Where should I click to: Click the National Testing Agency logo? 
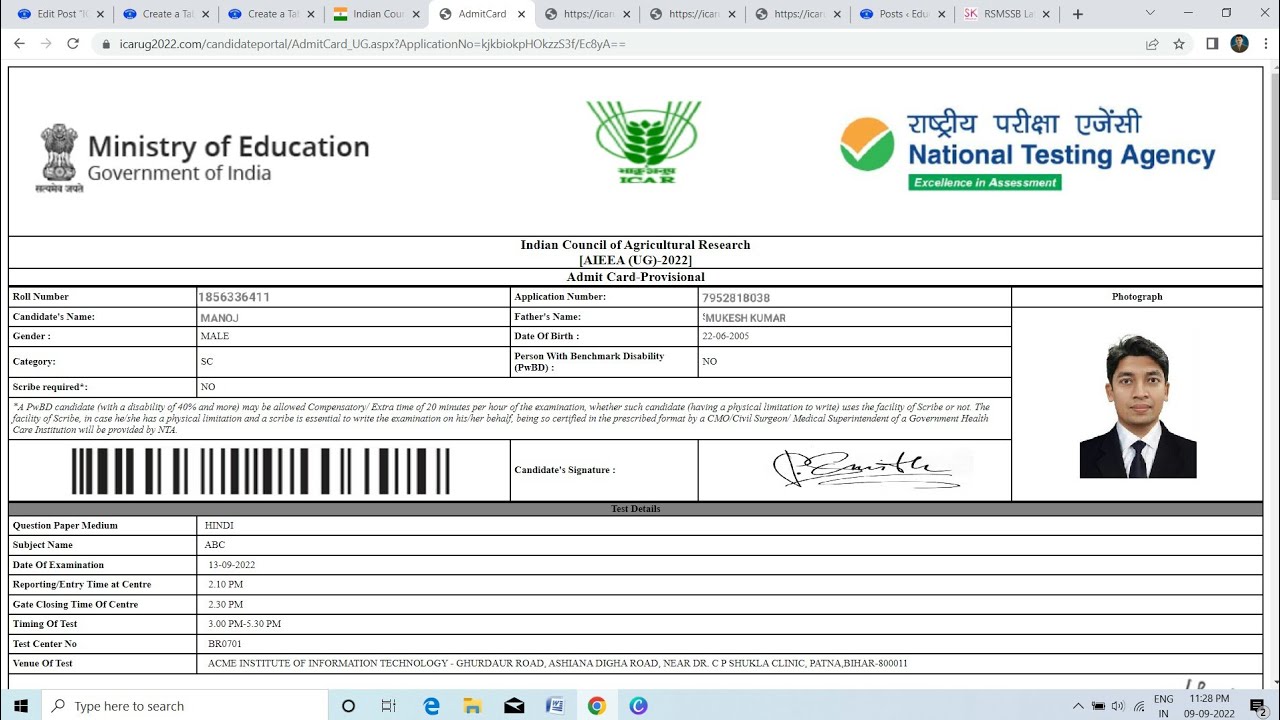tap(1027, 150)
